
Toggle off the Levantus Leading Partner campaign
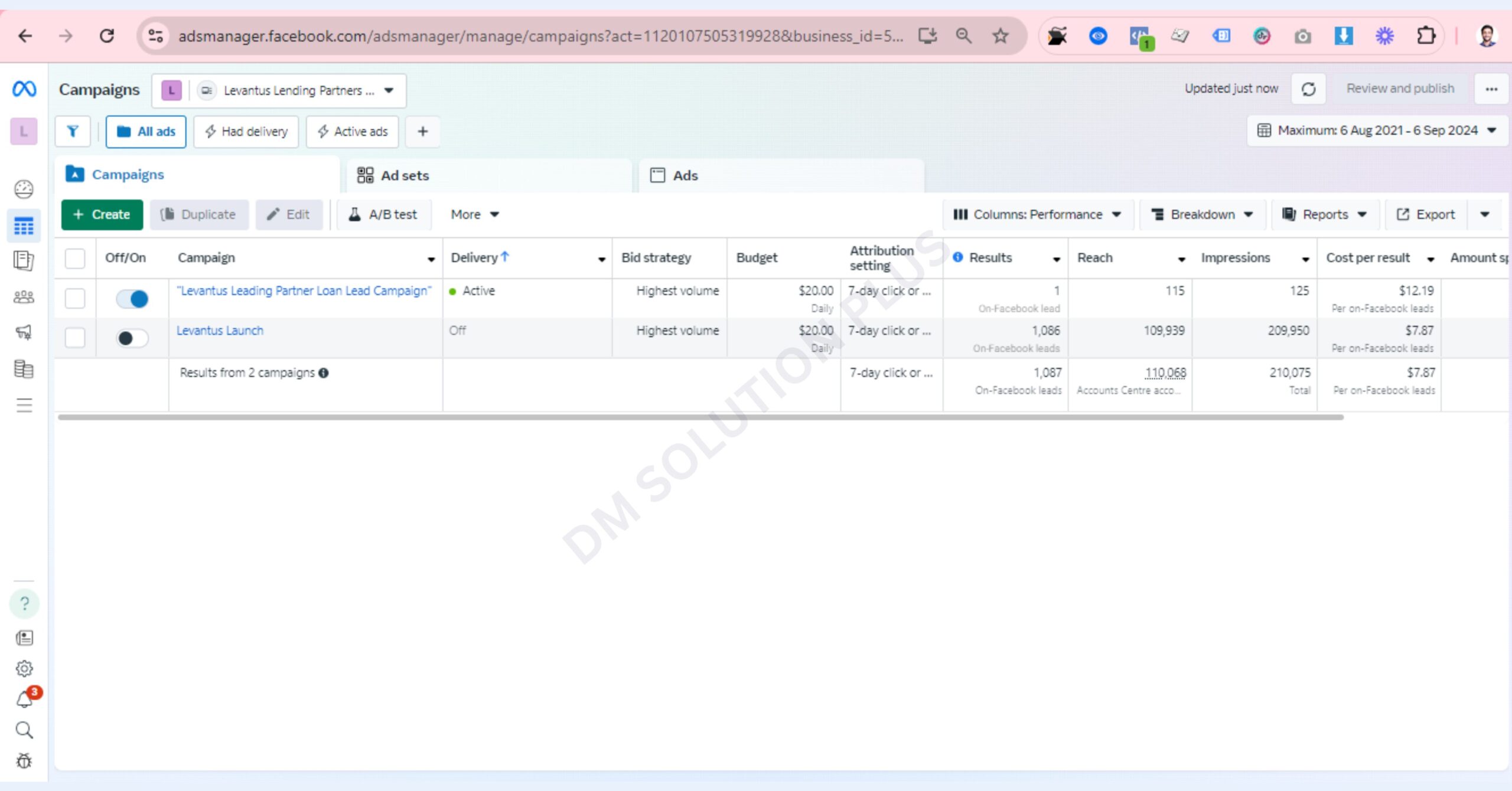132,299
